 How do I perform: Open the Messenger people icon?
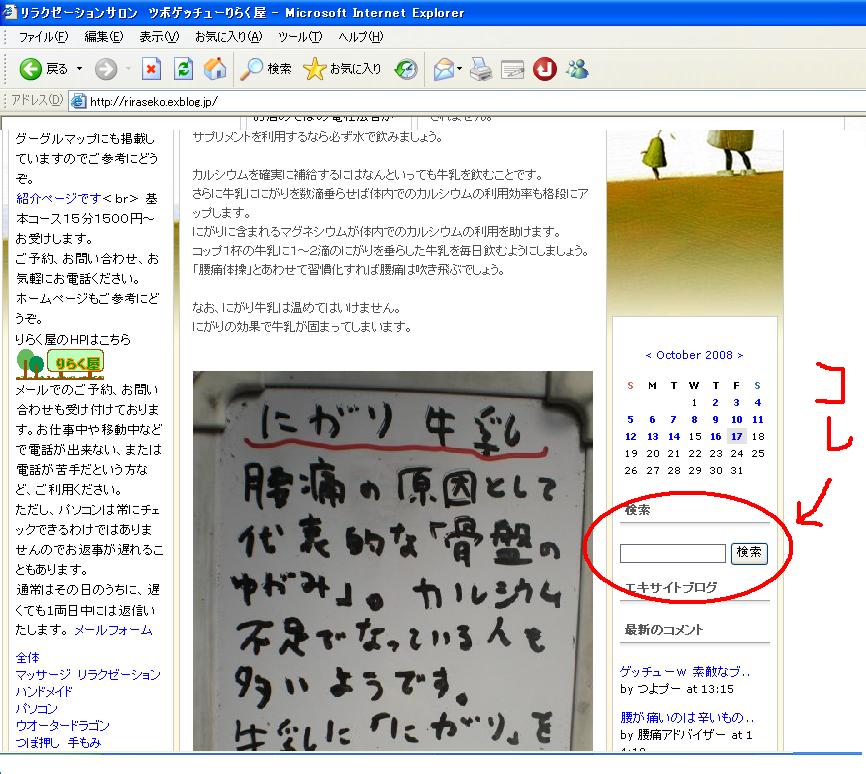pos(578,69)
